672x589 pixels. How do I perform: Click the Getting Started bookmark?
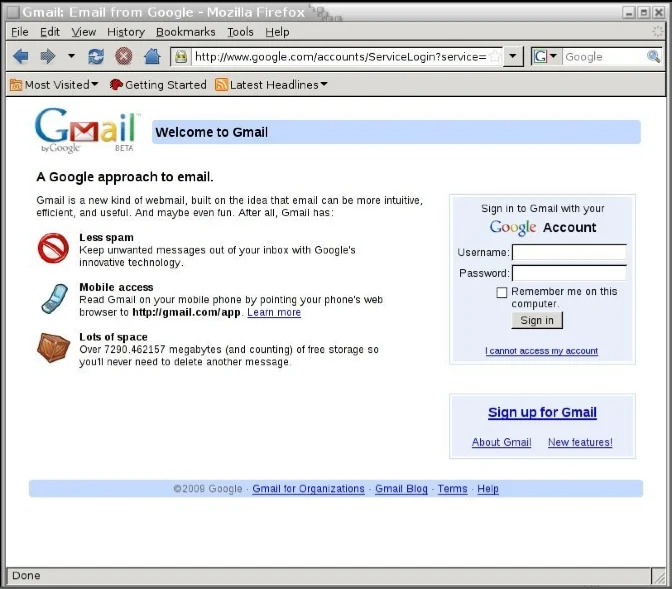158,85
